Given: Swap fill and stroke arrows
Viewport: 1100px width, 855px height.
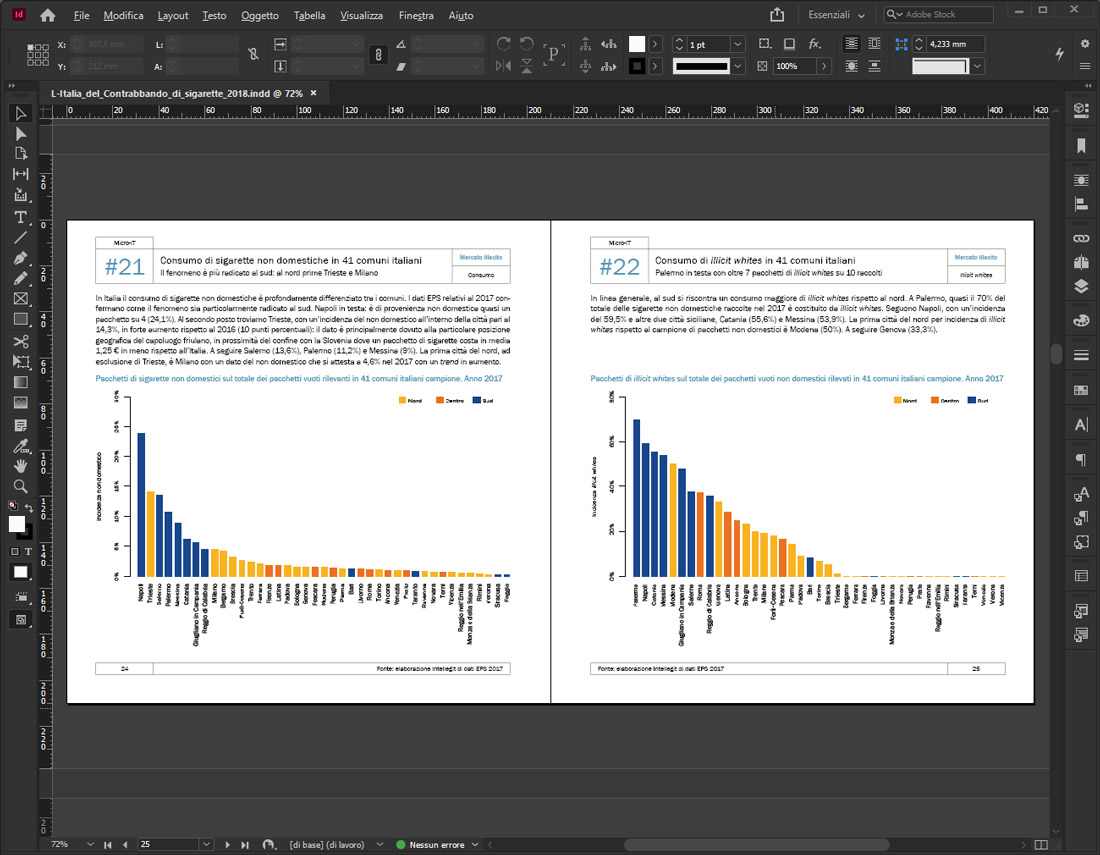Looking at the screenshot, I should pos(29,508).
